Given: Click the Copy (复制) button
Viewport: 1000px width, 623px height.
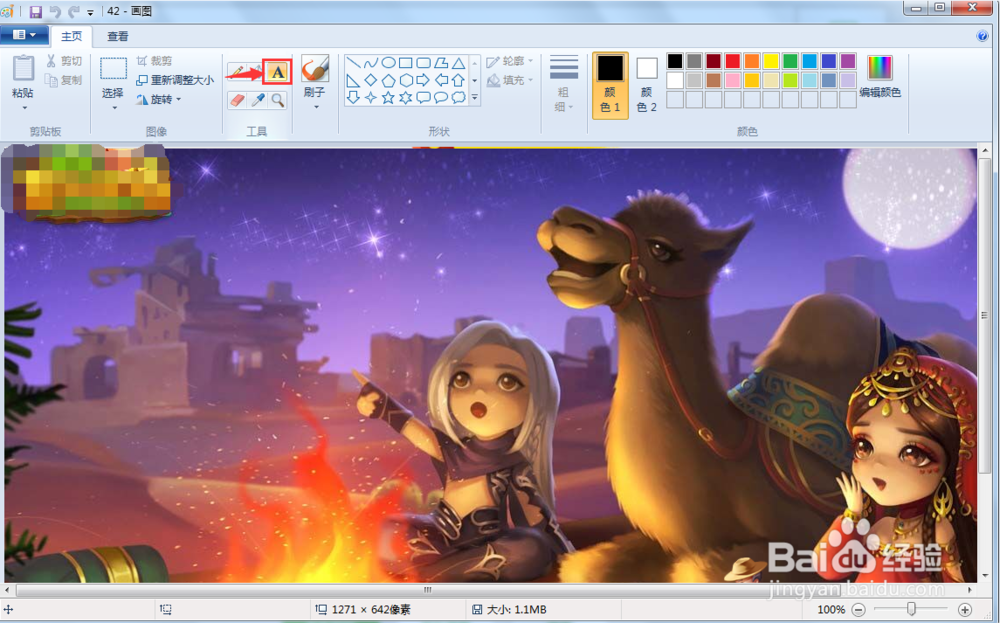Looking at the screenshot, I should [64, 80].
